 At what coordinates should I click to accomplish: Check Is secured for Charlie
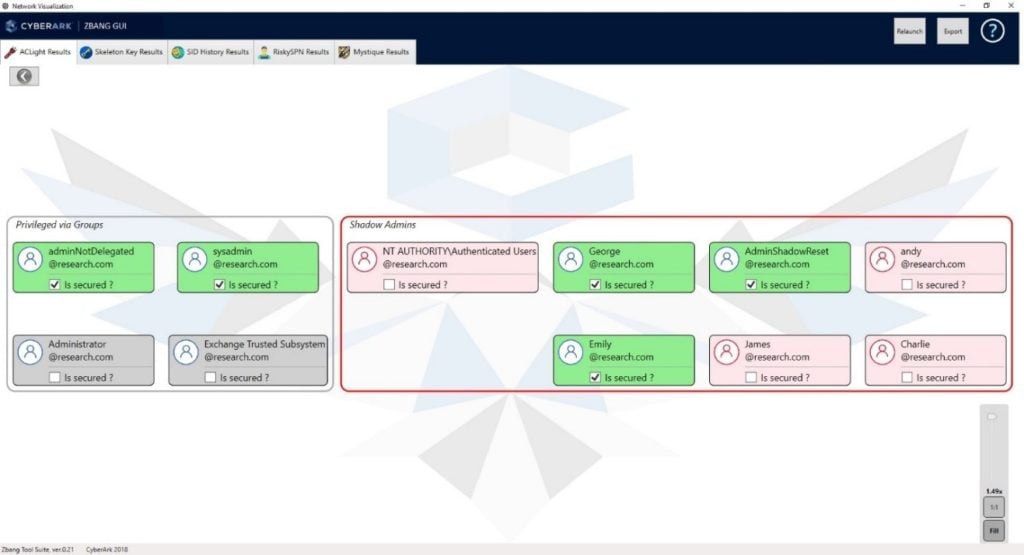click(907, 377)
